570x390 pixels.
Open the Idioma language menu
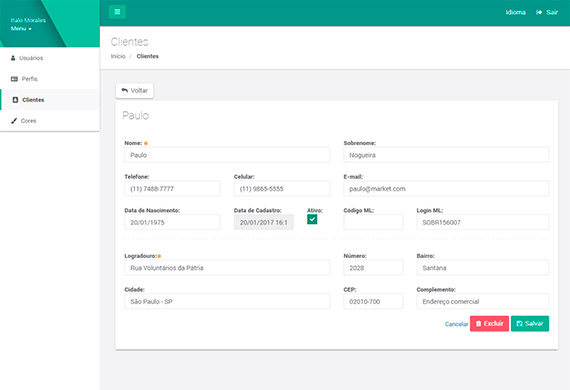click(x=515, y=12)
